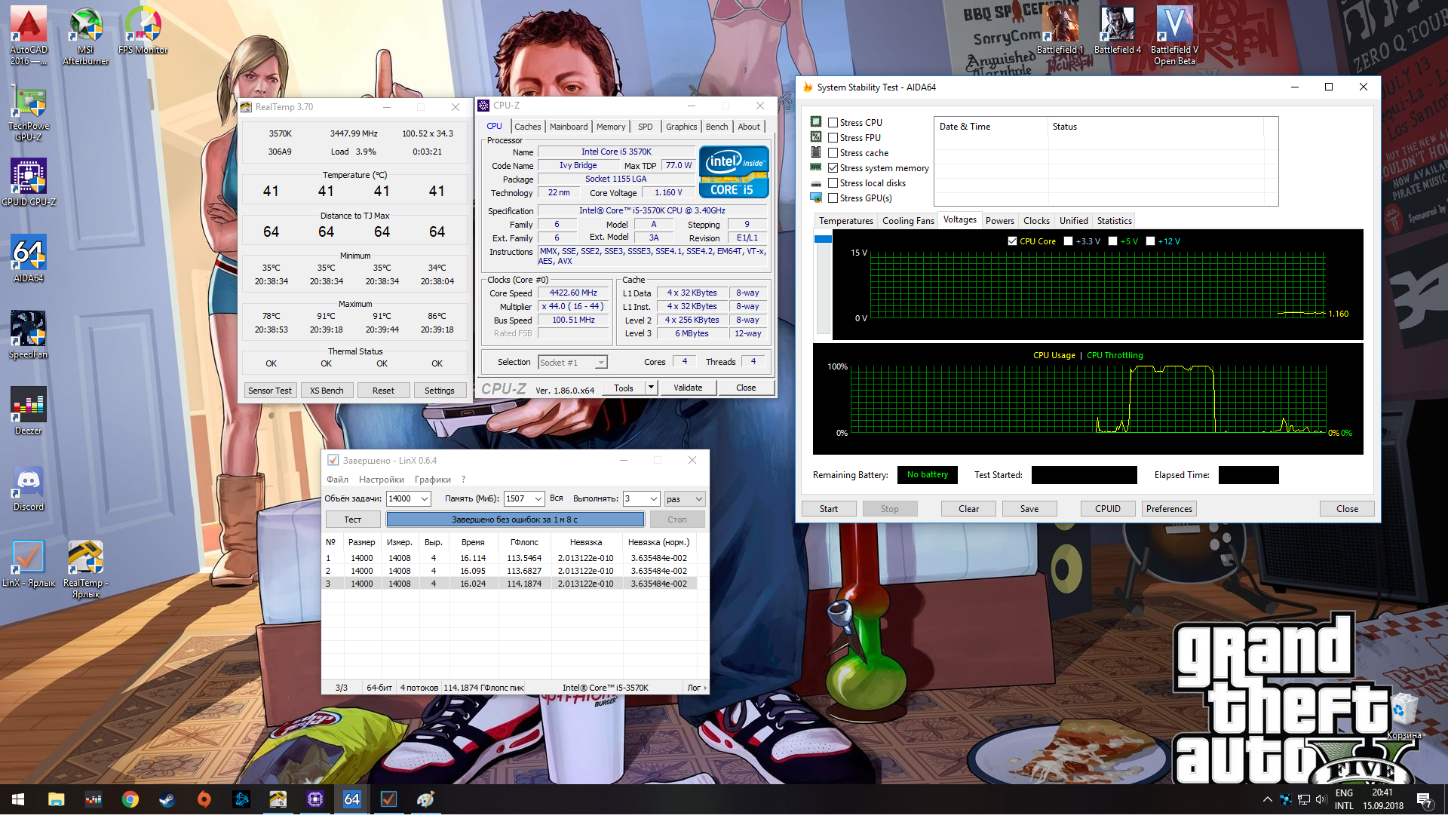
Task: Click the Steam icon in the taskbar
Action: (x=167, y=799)
